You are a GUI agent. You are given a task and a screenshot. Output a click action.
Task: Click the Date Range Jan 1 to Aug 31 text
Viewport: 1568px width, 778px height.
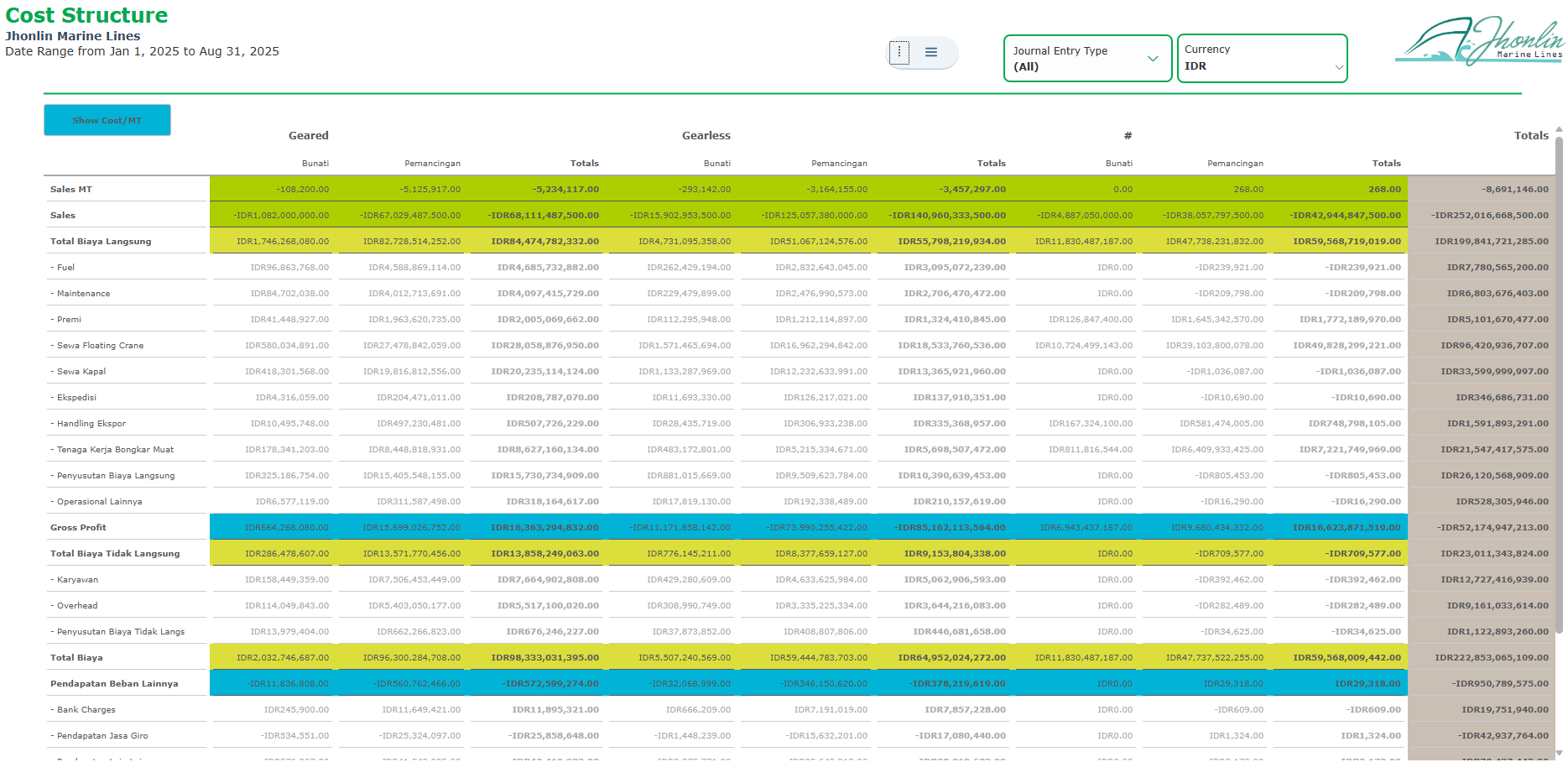[x=143, y=51]
